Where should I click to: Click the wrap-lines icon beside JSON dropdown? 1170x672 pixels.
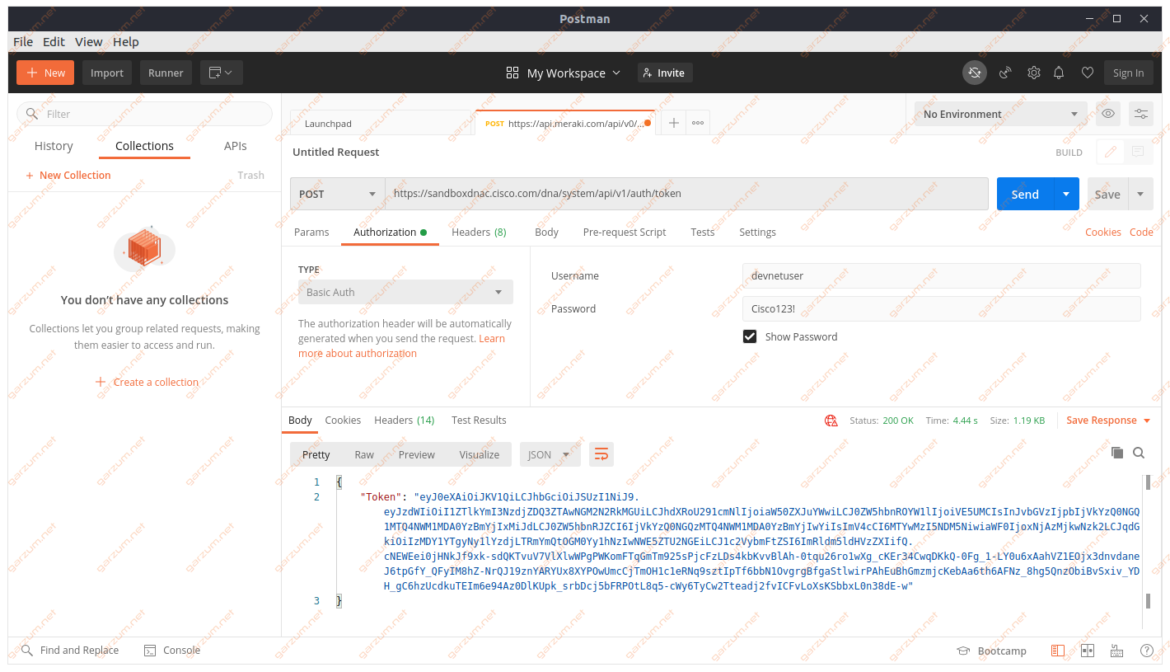(600, 453)
